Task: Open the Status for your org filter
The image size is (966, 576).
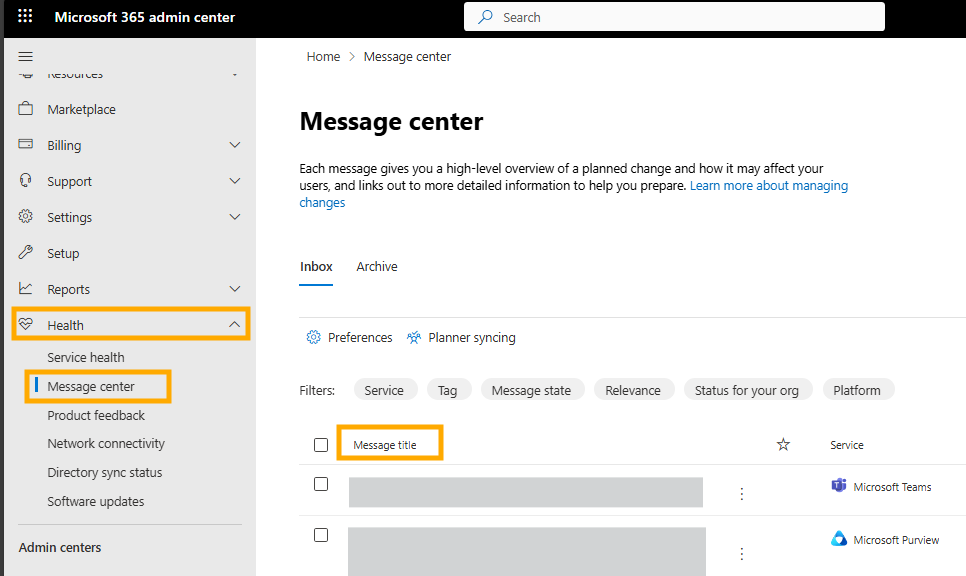Action: (x=748, y=390)
